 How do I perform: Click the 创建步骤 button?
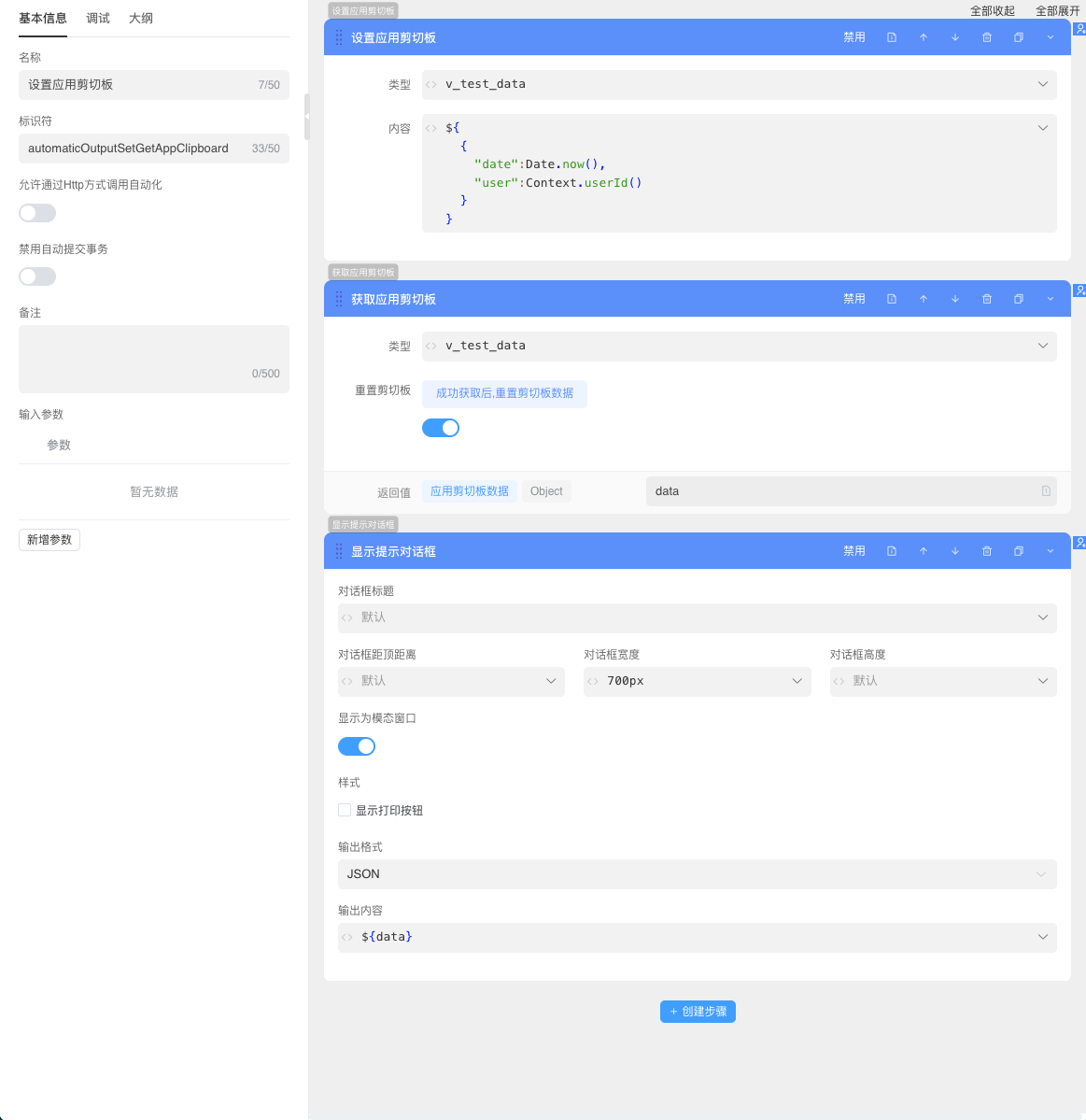tap(698, 1012)
